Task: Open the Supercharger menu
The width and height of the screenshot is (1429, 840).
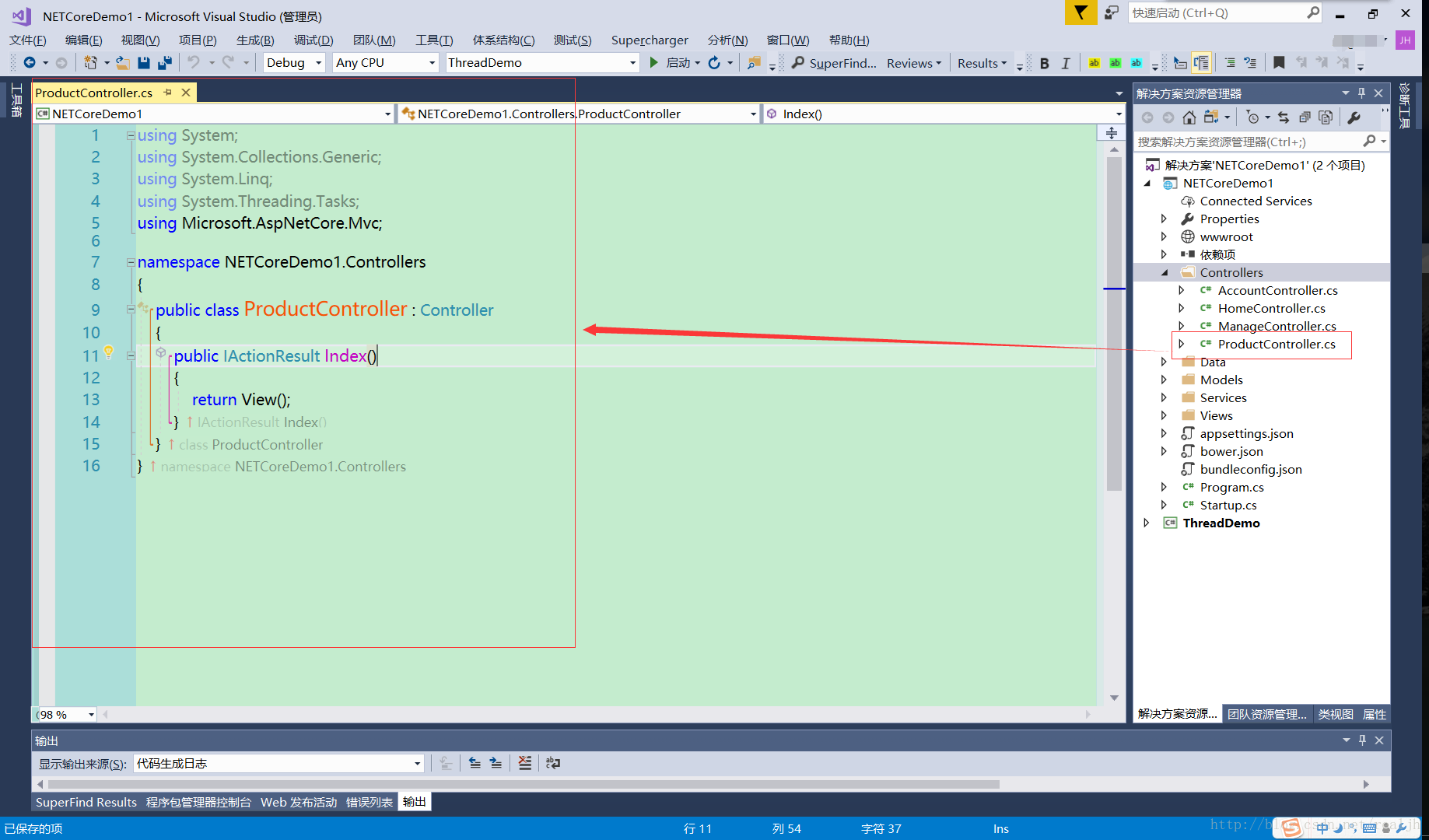Action: tap(650, 40)
